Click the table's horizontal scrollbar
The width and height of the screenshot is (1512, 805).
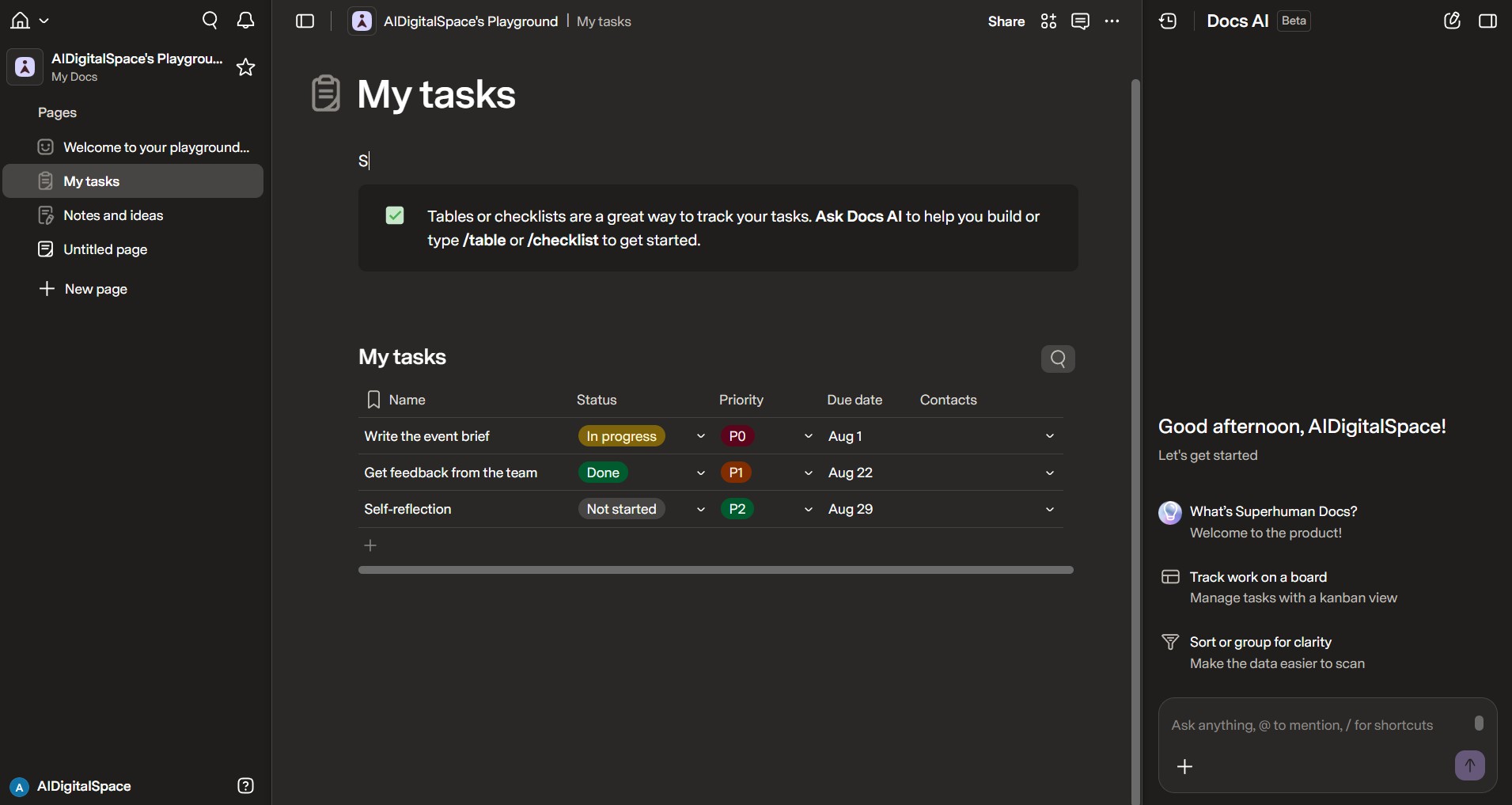[716, 570]
